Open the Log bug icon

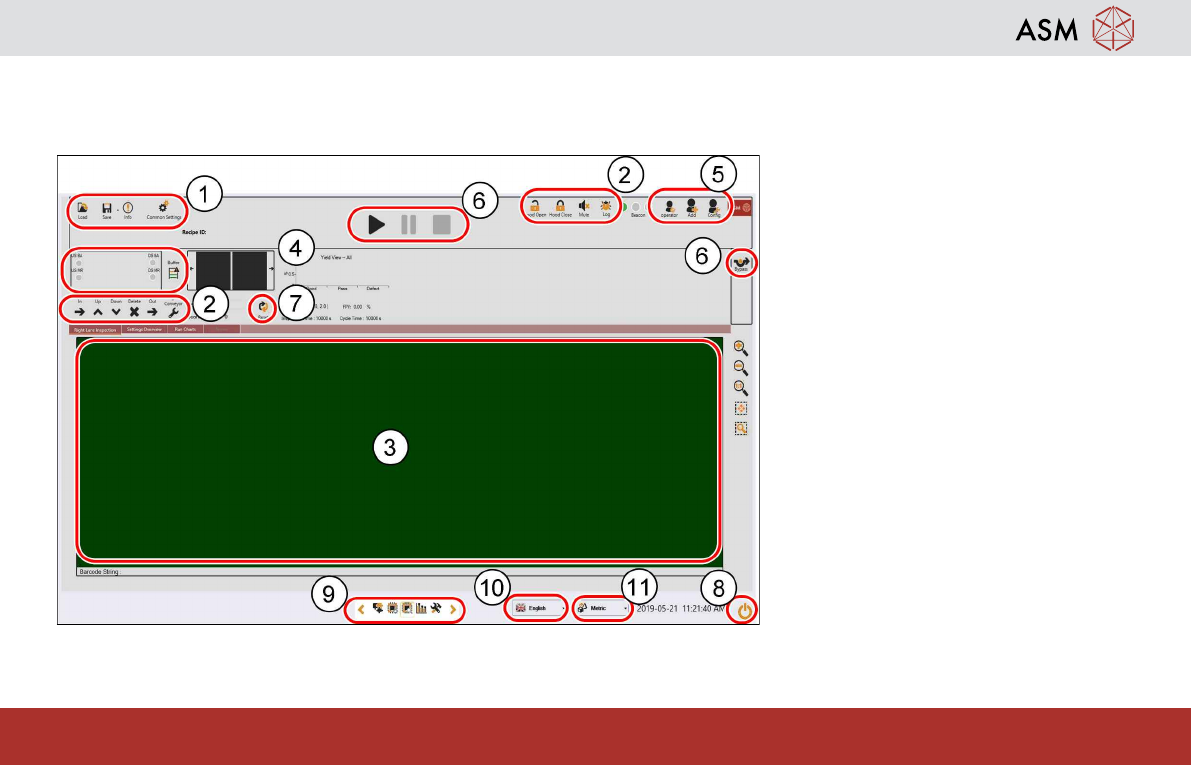[x=605, y=206]
